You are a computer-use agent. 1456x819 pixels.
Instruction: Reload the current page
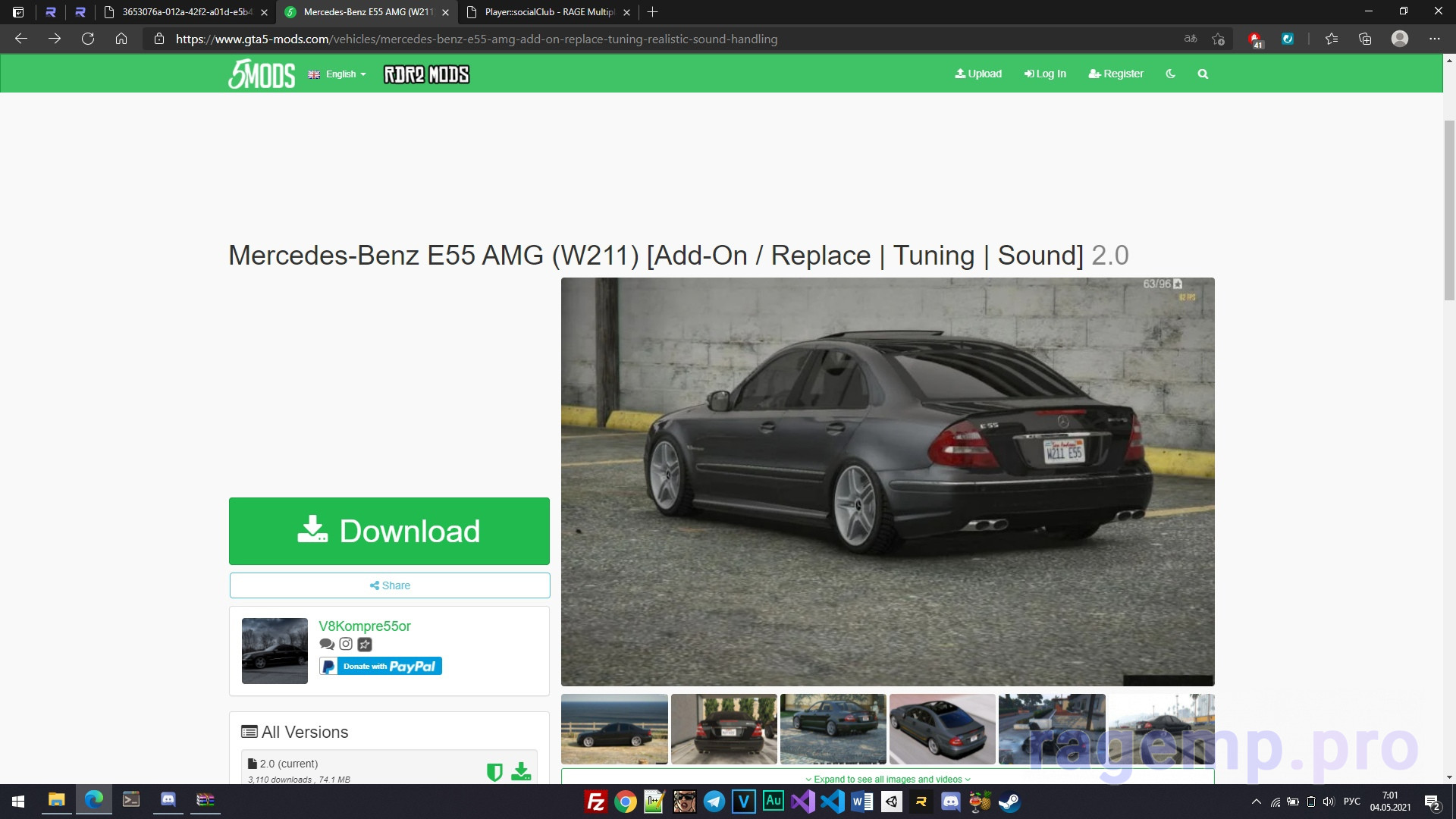(x=88, y=39)
